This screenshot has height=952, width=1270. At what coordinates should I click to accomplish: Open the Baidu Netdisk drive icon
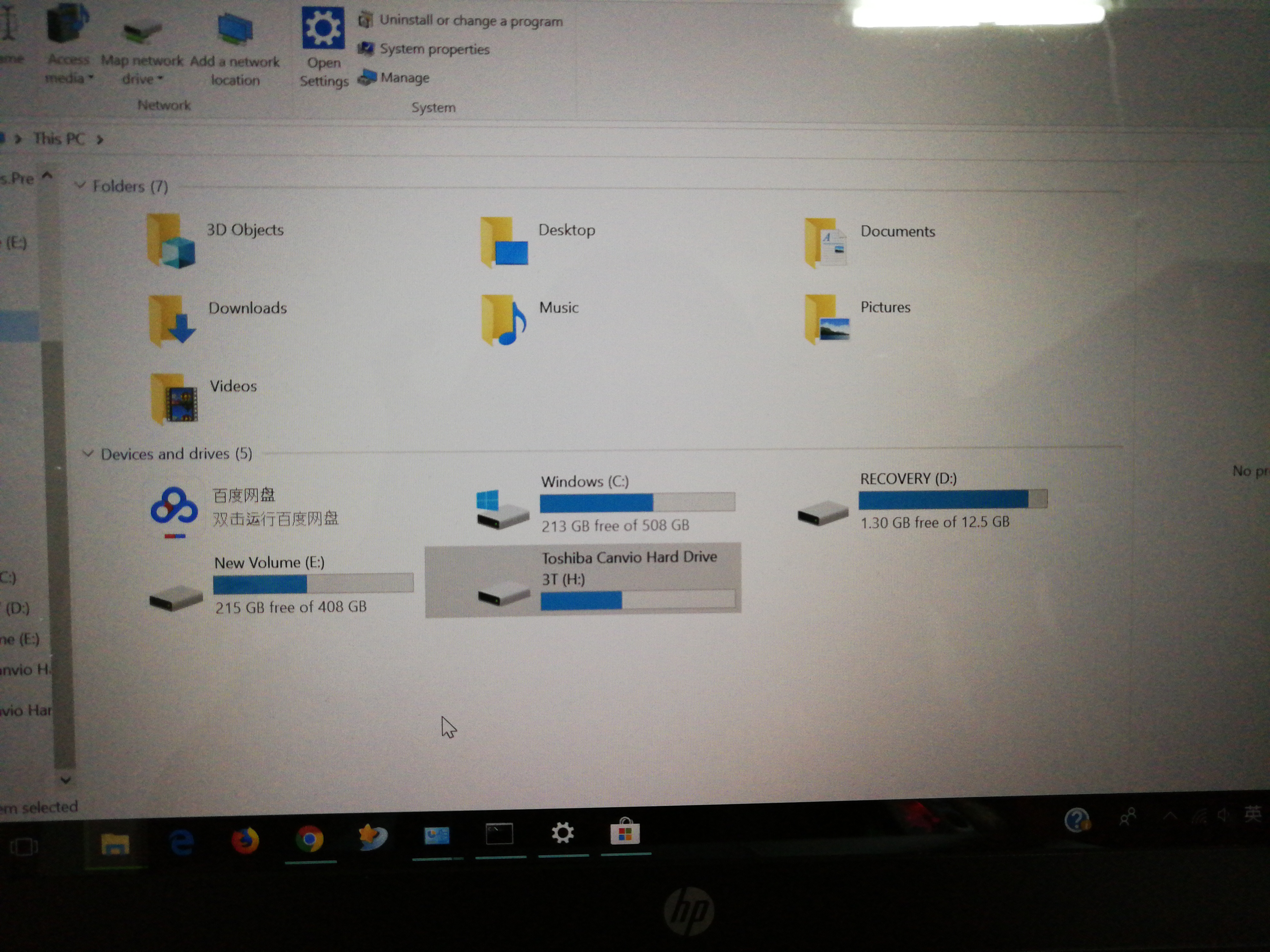click(173, 507)
